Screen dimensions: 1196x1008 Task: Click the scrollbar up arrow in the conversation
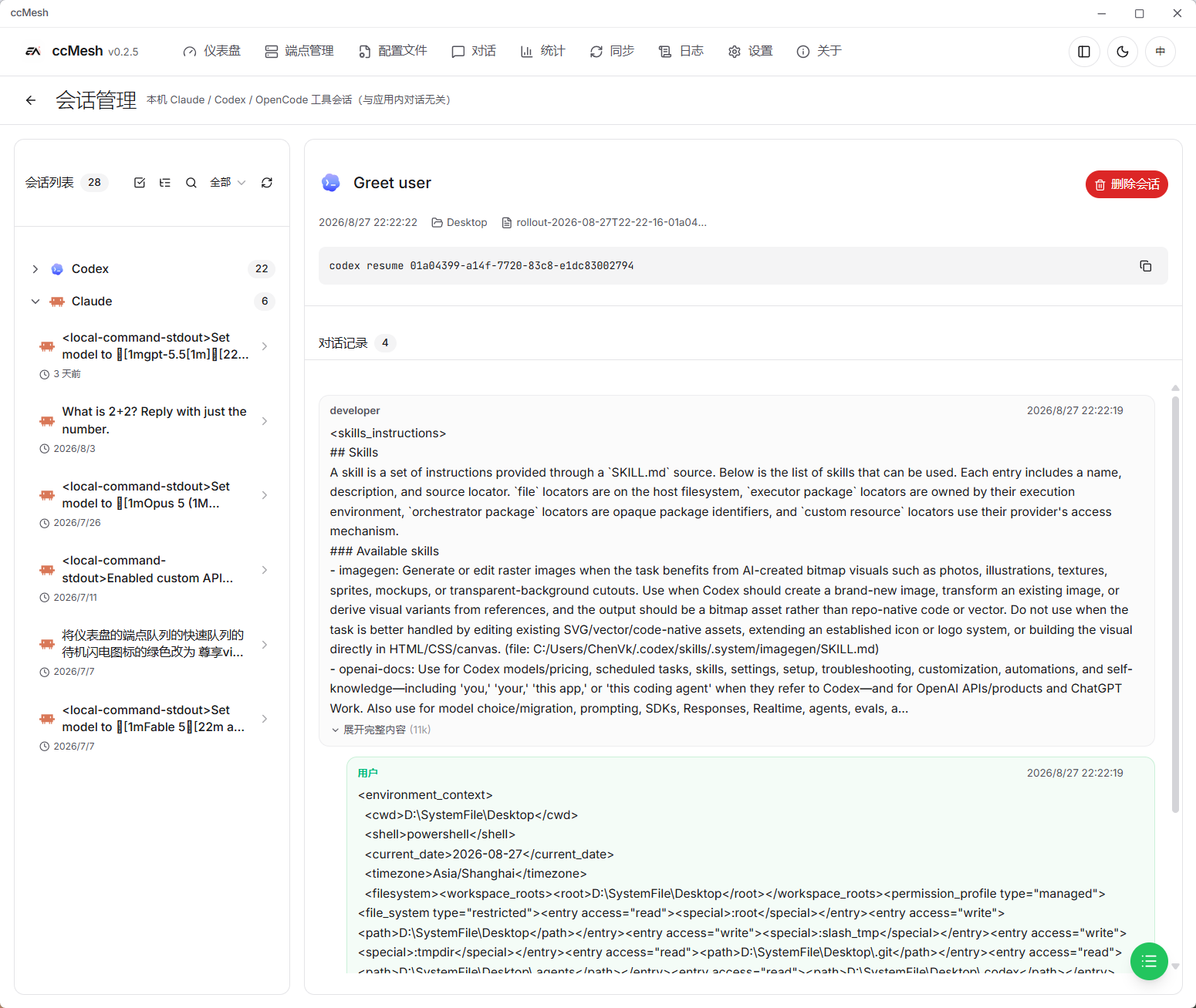(1175, 388)
